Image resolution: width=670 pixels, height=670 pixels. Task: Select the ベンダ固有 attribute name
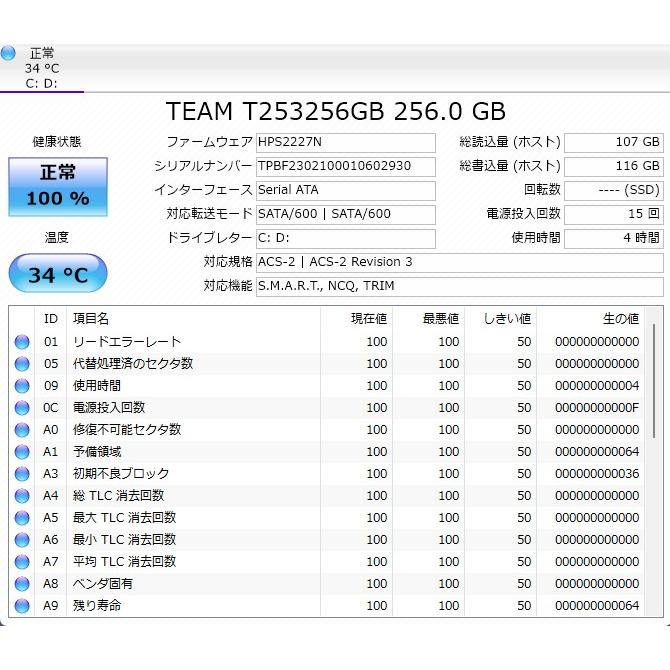tap(103, 584)
